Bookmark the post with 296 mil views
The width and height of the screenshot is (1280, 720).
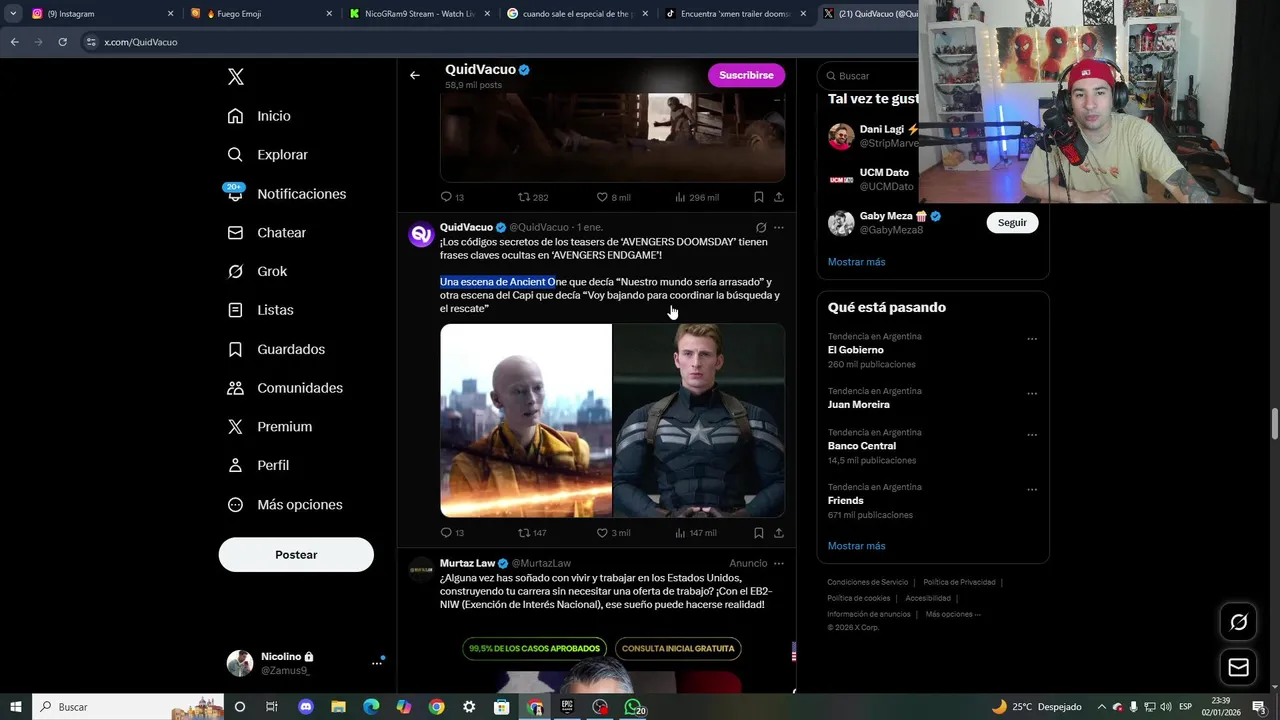758,197
